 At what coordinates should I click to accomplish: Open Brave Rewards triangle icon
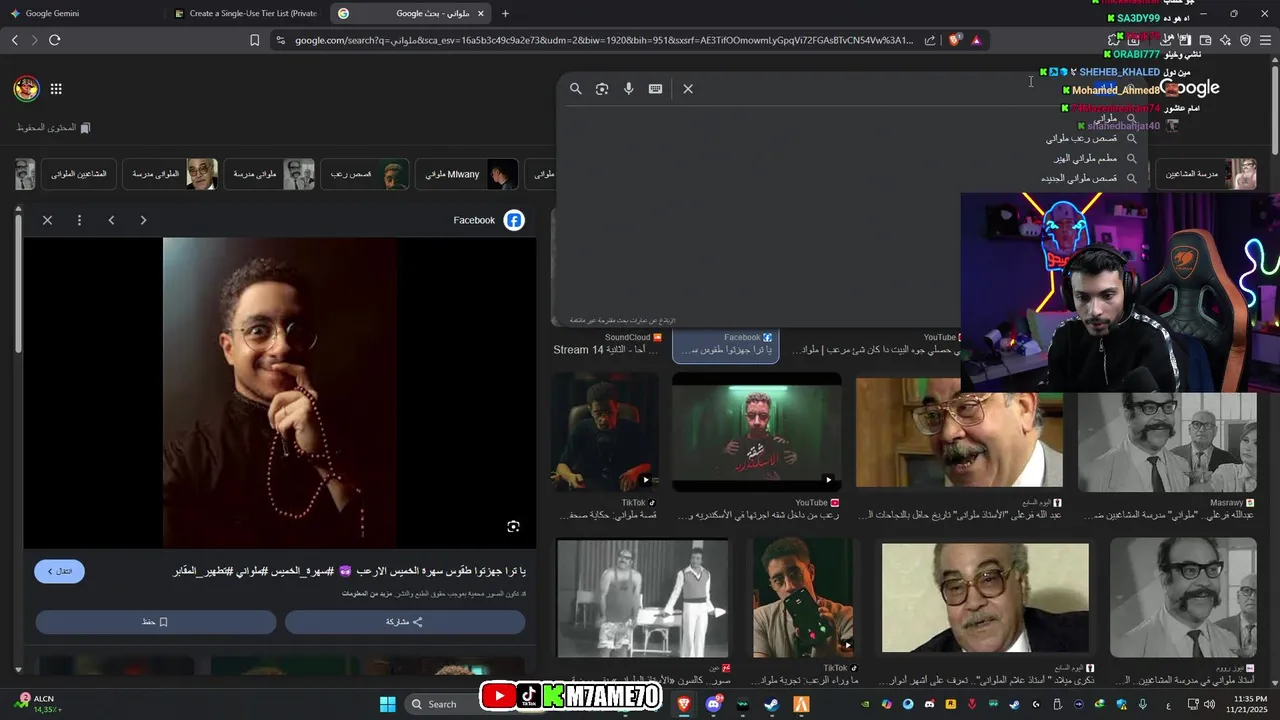click(976, 40)
